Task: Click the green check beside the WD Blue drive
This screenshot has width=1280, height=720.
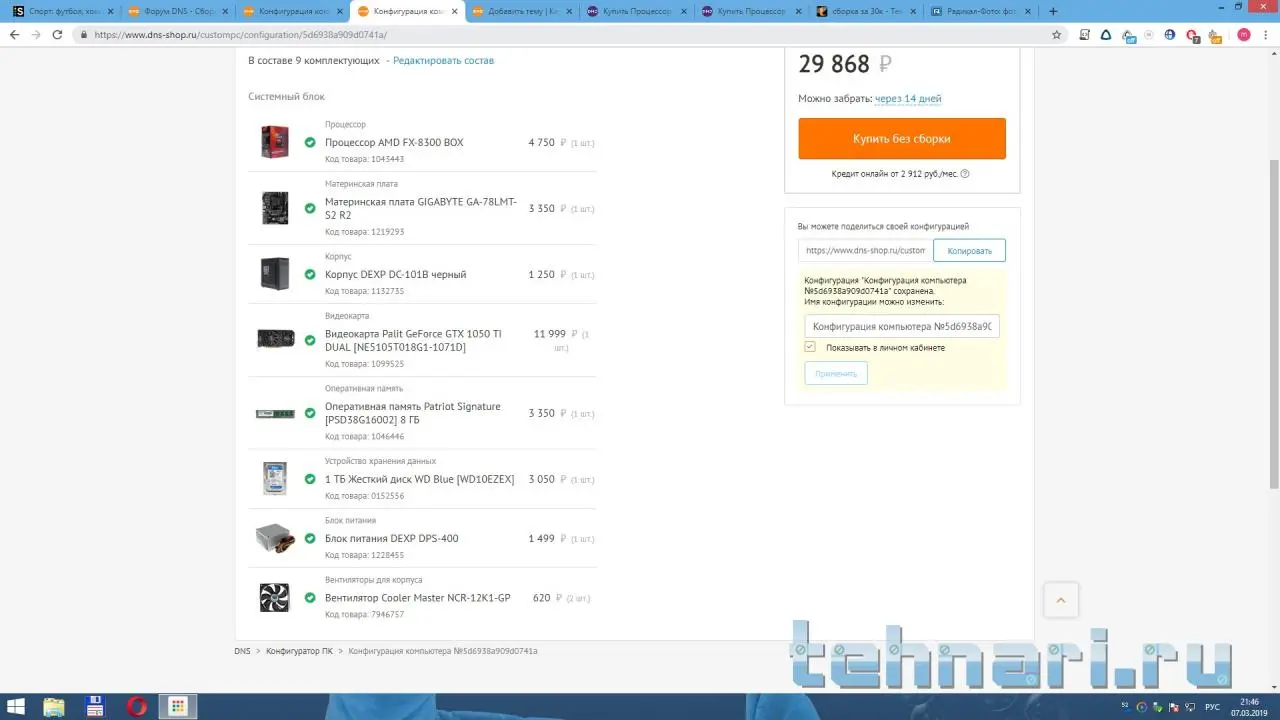Action: pos(310,479)
